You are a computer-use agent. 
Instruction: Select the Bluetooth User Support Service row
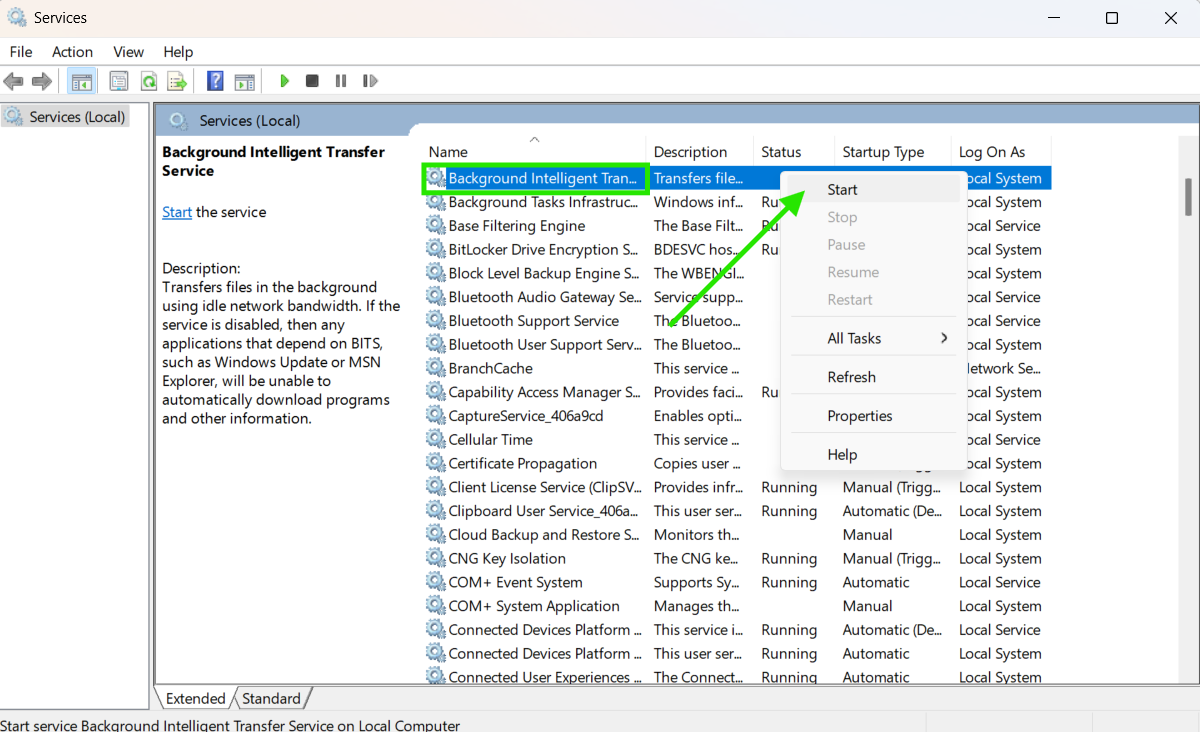point(736,345)
